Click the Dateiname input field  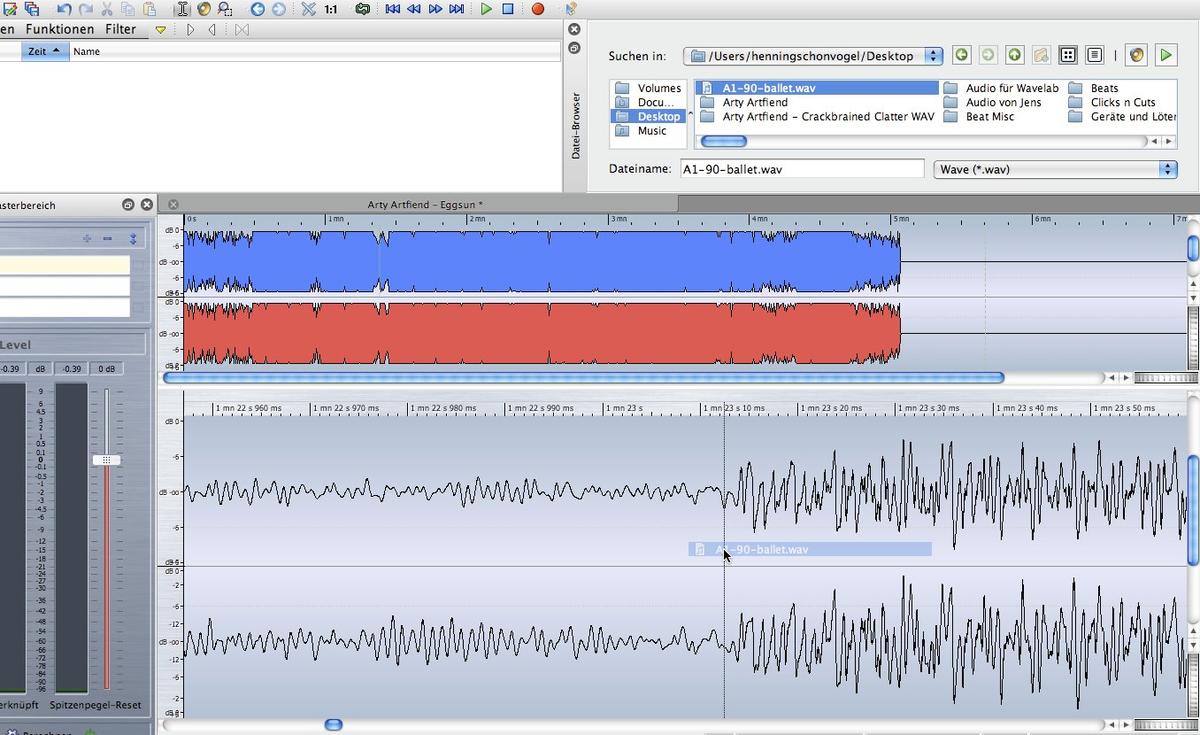802,169
